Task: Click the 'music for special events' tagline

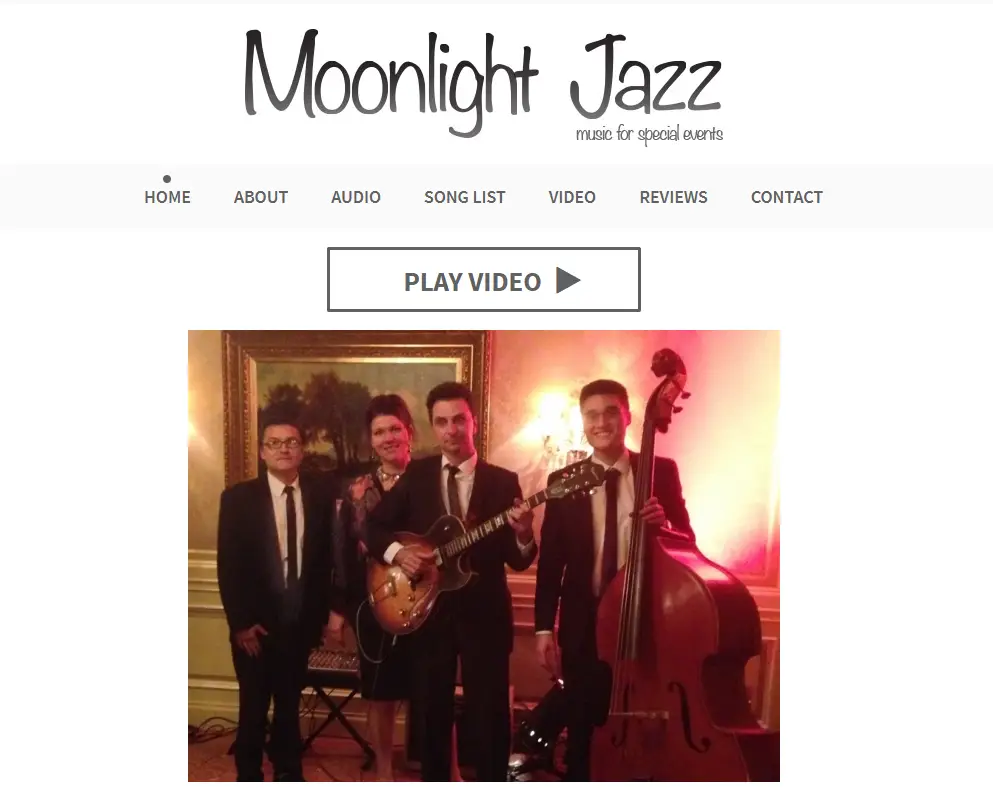Action: point(649,134)
